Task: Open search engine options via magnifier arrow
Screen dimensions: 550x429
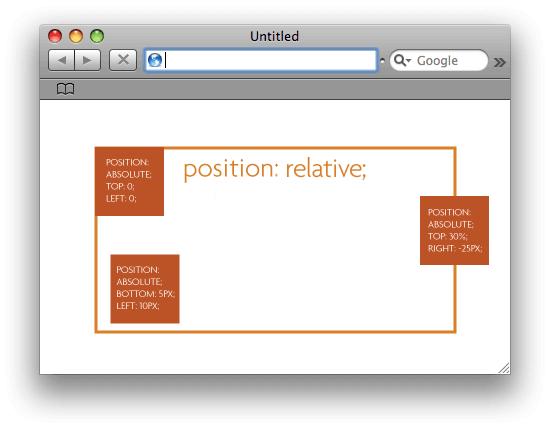Action: [402, 60]
